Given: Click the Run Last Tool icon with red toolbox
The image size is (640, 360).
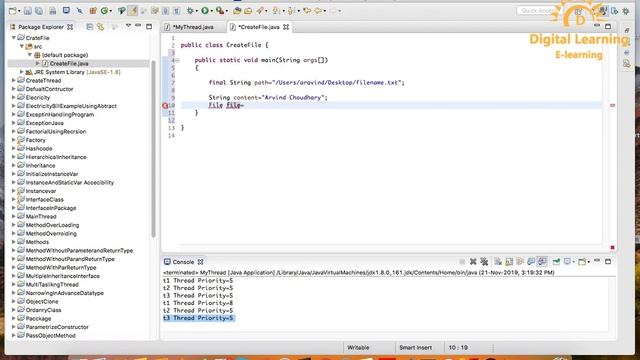Looking at the screenshot, I should click(x=220, y=11).
